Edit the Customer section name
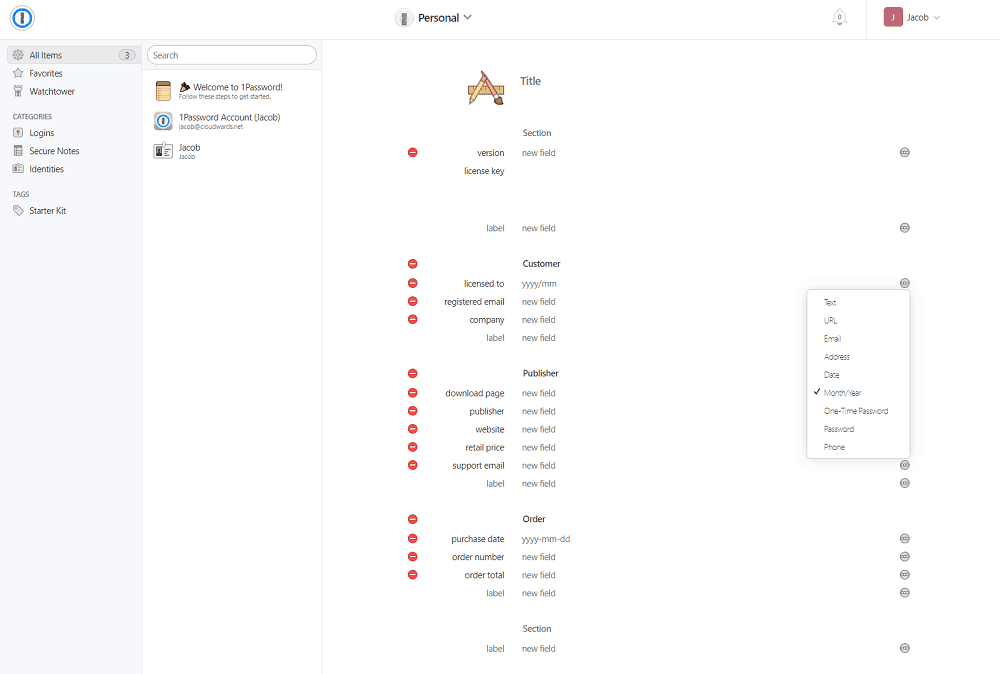The width and height of the screenshot is (1000, 674). [541, 264]
